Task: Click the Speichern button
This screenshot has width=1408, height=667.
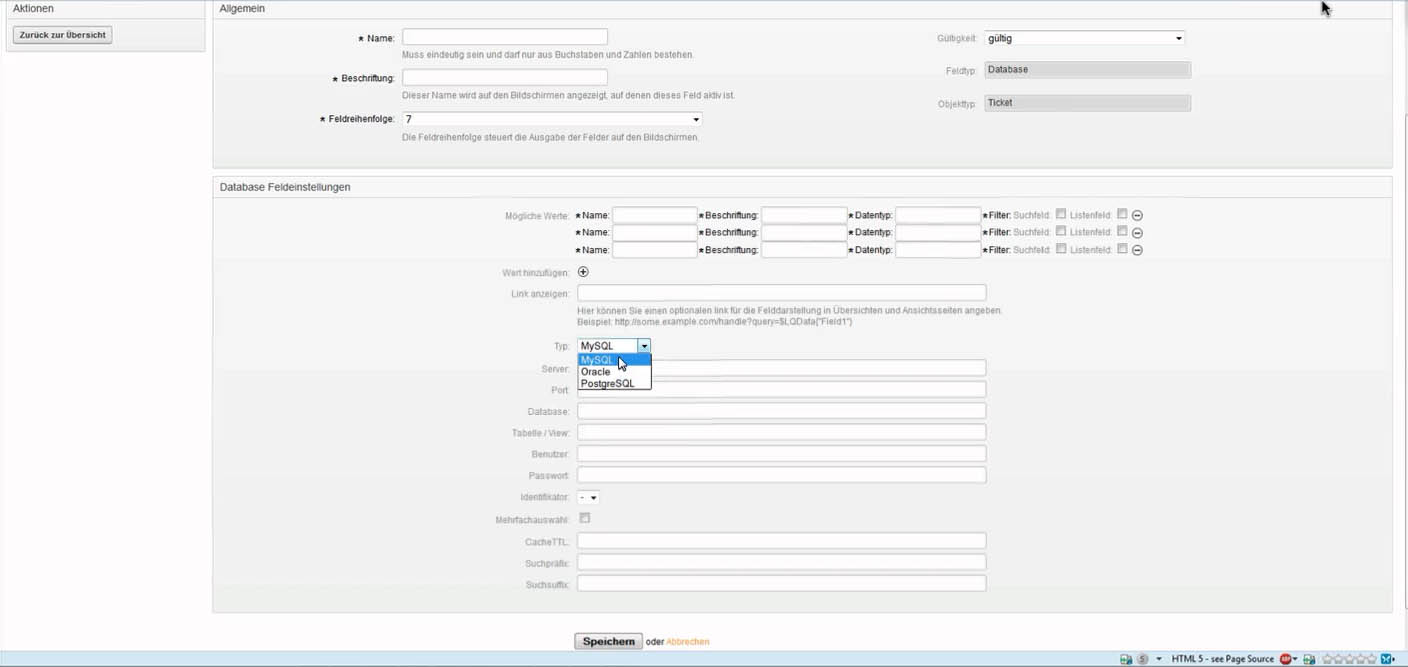Action: [608, 641]
